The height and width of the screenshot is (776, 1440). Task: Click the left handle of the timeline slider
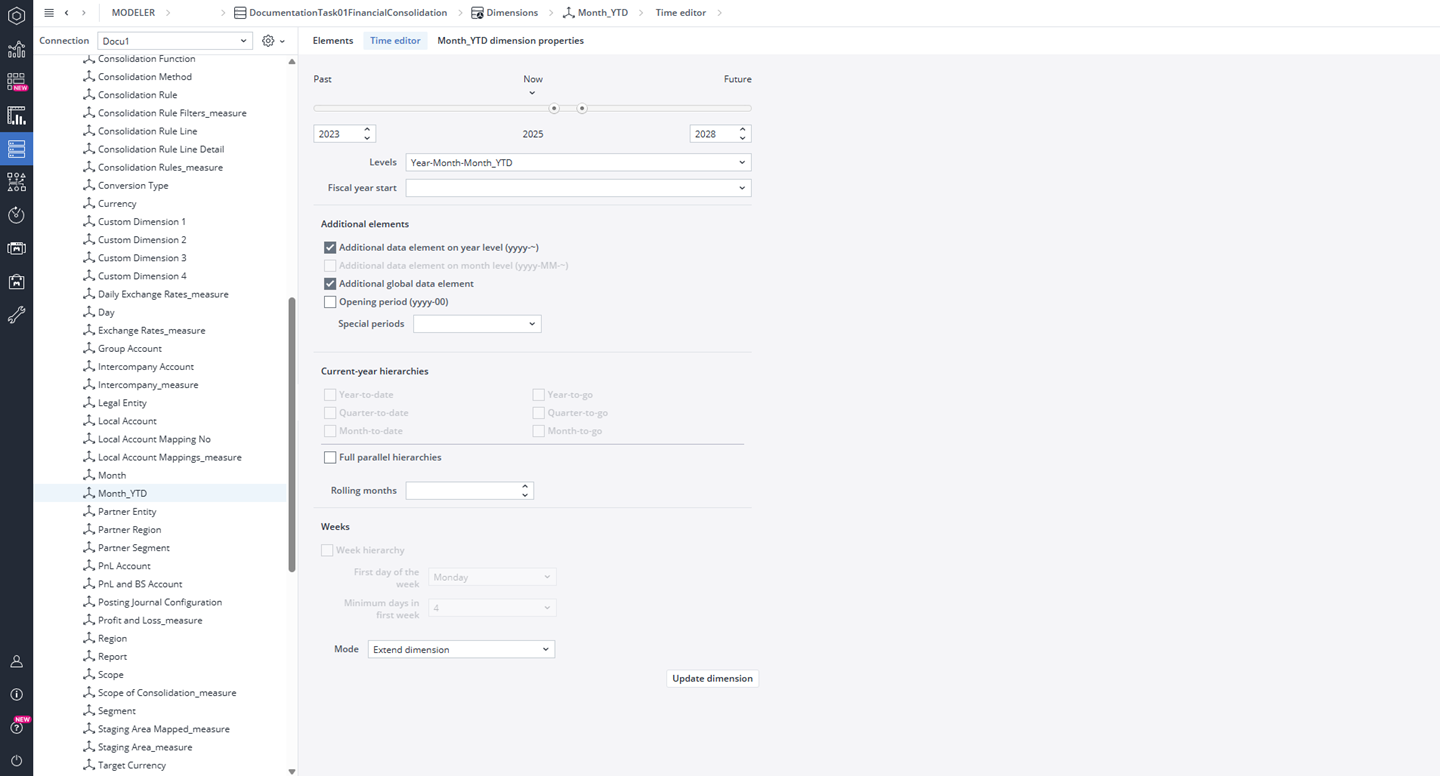(x=554, y=108)
